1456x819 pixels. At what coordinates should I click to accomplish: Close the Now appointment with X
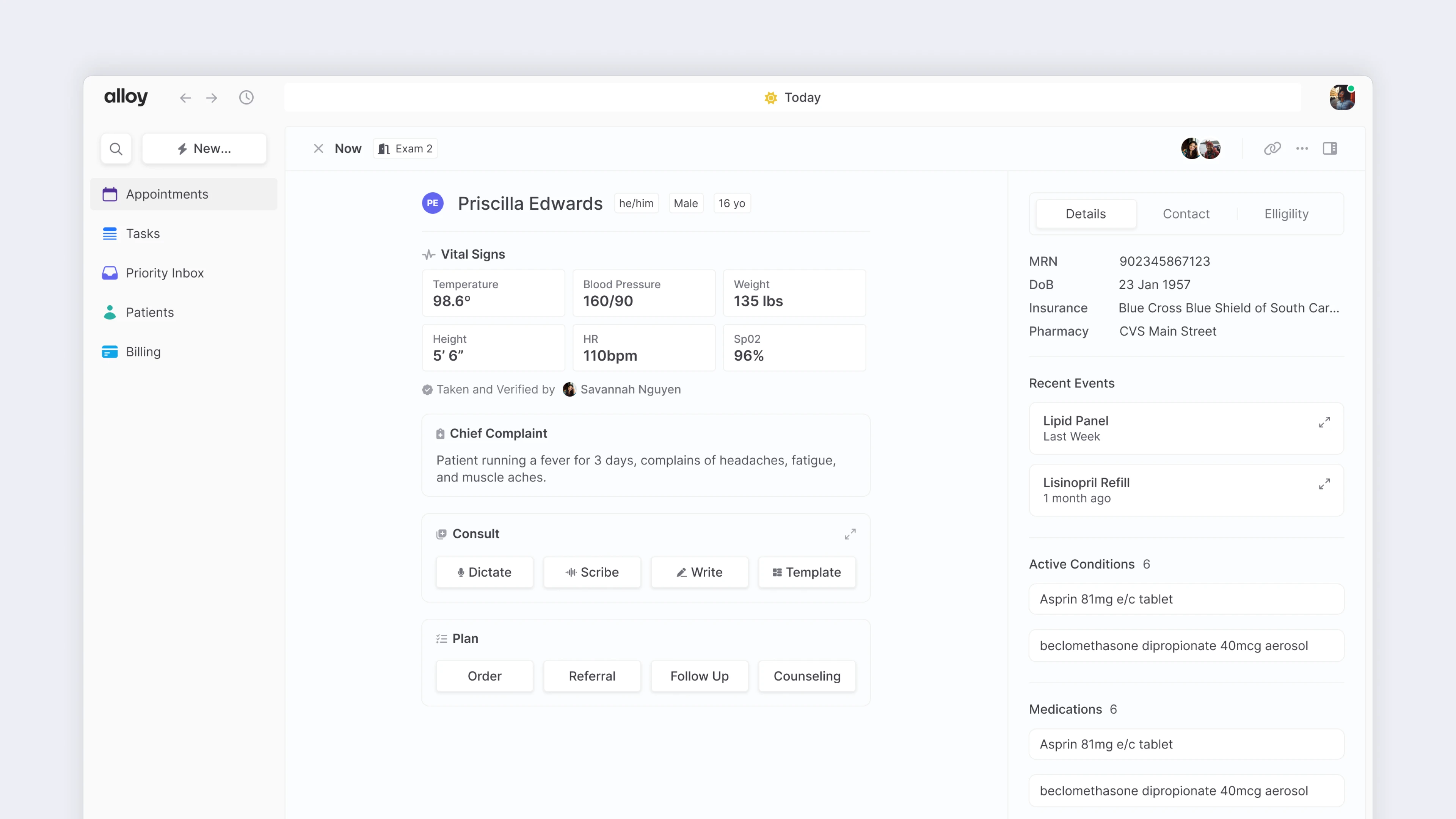318,149
